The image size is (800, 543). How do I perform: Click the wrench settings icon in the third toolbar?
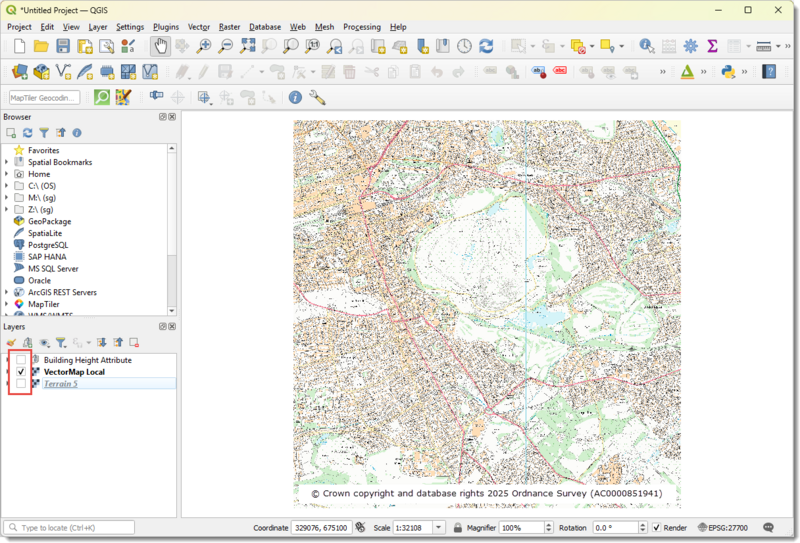coord(317,97)
